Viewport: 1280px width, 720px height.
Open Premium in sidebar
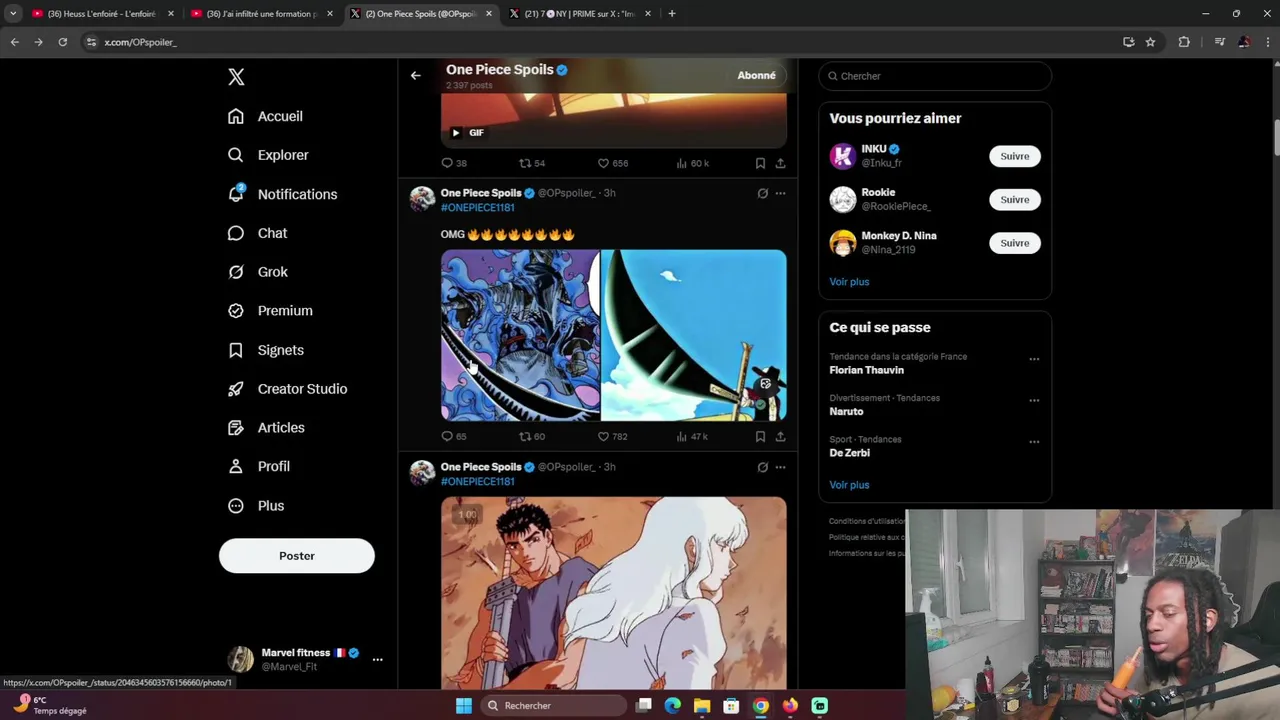click(x=270, y=311)
